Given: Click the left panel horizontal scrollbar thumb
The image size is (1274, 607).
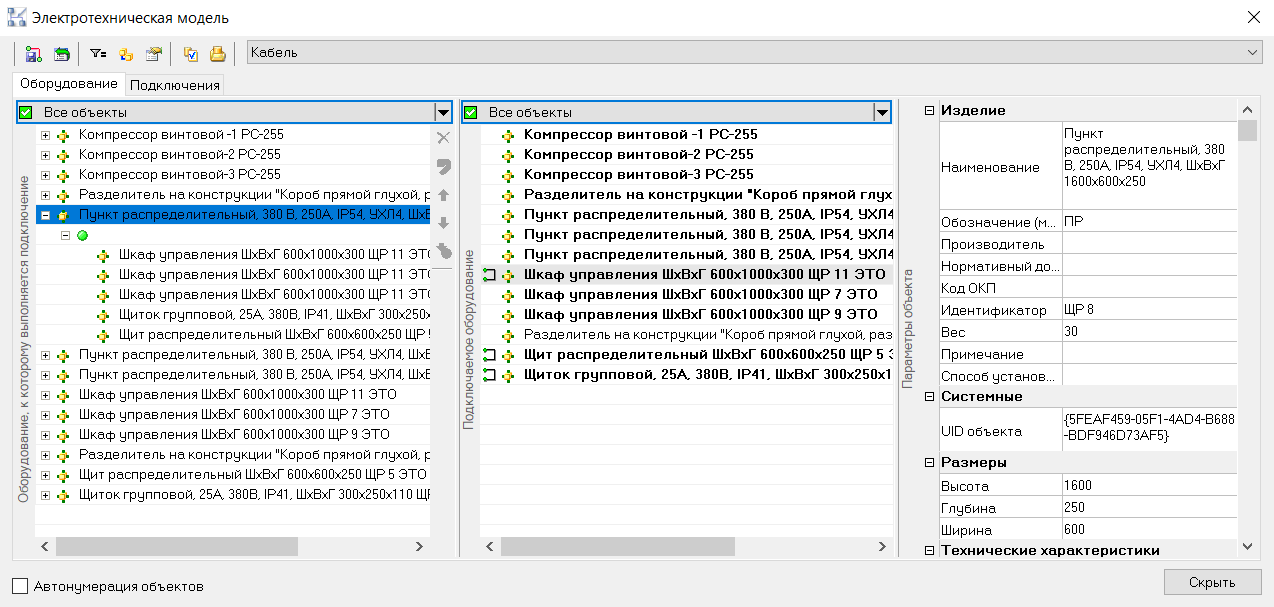Looking at the screenshot, I should click(x=176, y=547).
